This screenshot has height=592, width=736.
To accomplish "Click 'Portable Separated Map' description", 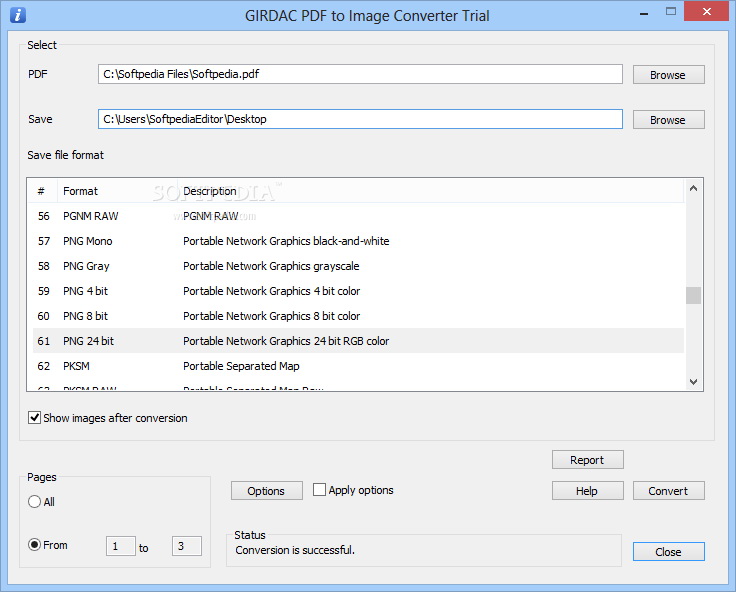I will coord(241,366).
